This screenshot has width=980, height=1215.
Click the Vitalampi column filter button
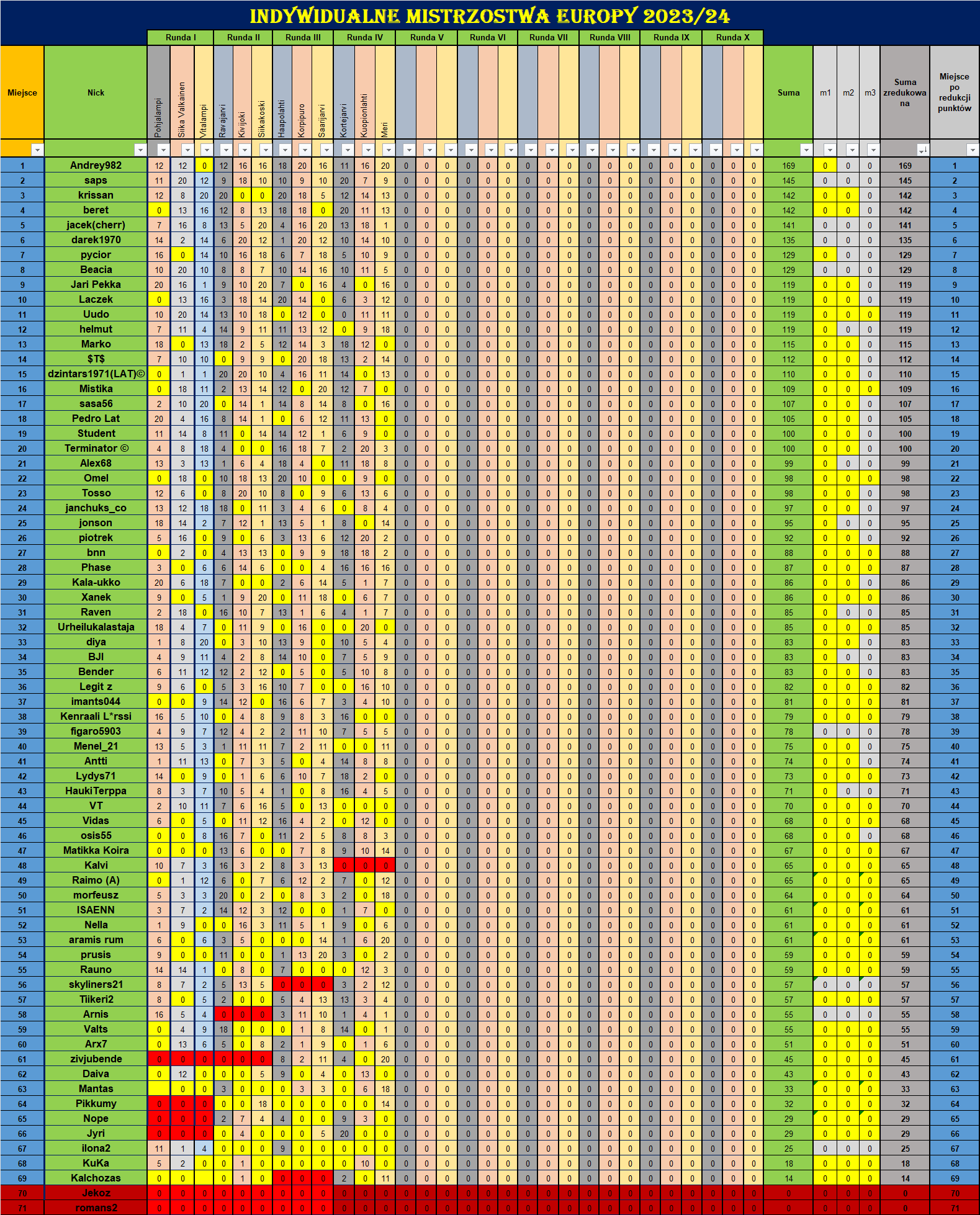[x=207, y=150]
